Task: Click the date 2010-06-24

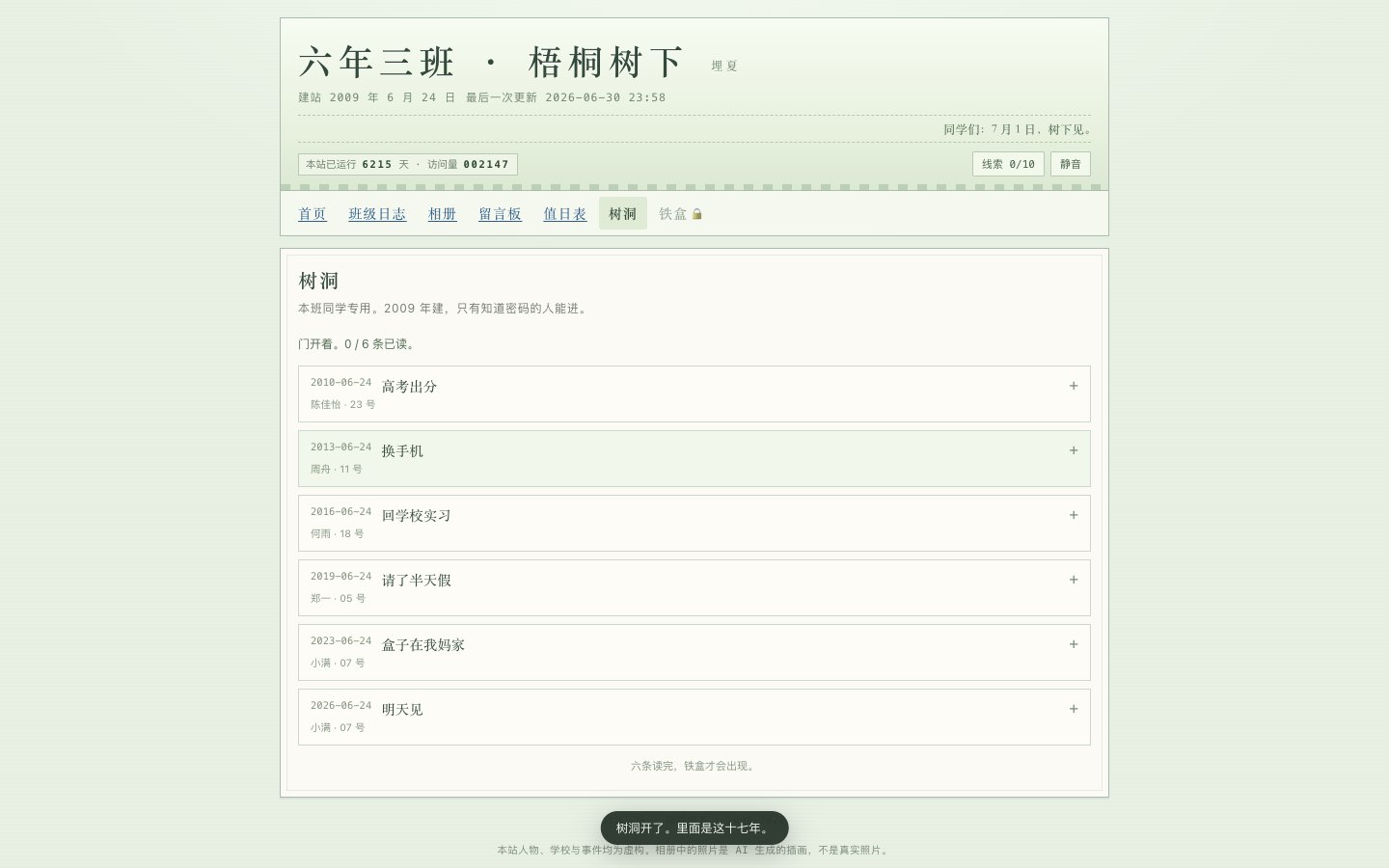Action: [340, 383]
